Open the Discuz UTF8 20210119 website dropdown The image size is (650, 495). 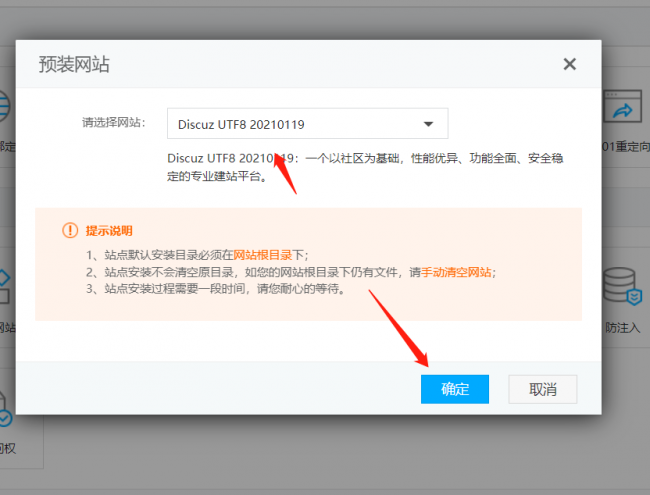(308, 124)
